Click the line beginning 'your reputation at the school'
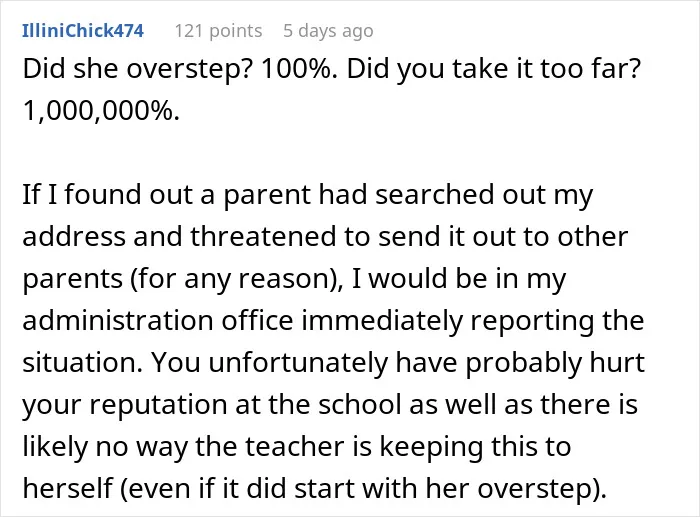The image size is (700, 517). 330,405
